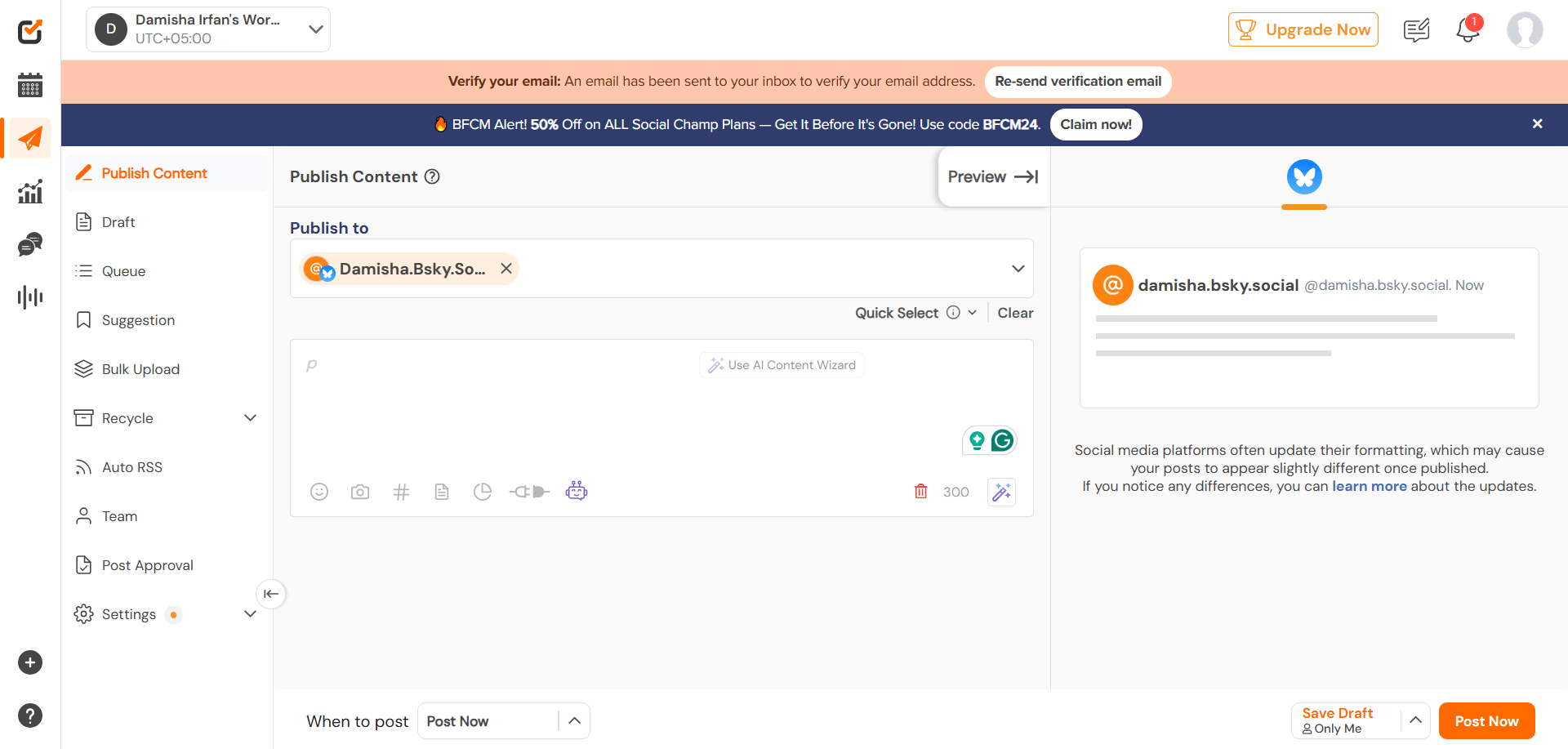
Task: Clear the post with red trash icon
Action: tap(921, 491)
